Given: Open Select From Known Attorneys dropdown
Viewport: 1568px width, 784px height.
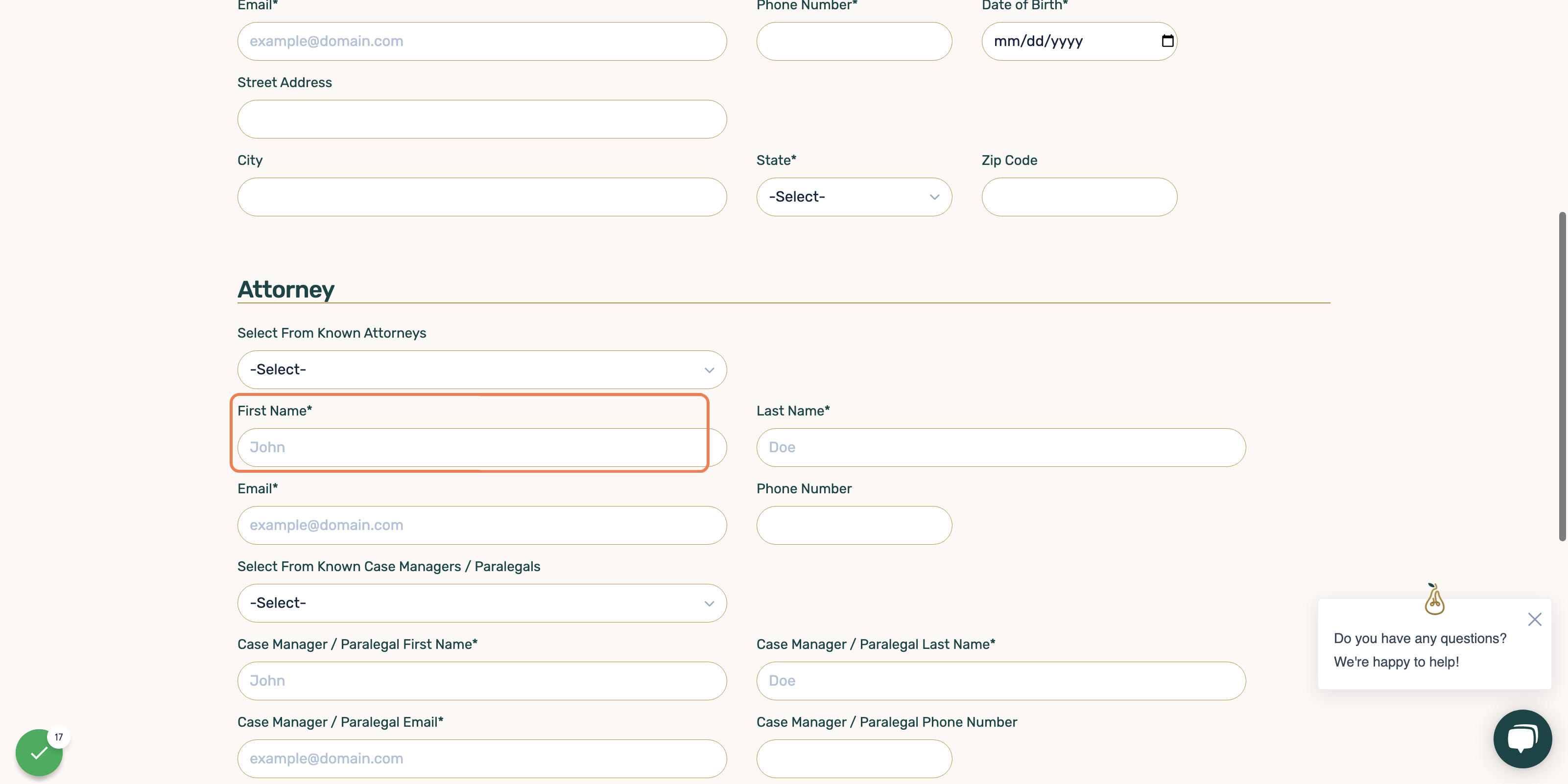Looking at the screenshot, I should click(482, 369).
